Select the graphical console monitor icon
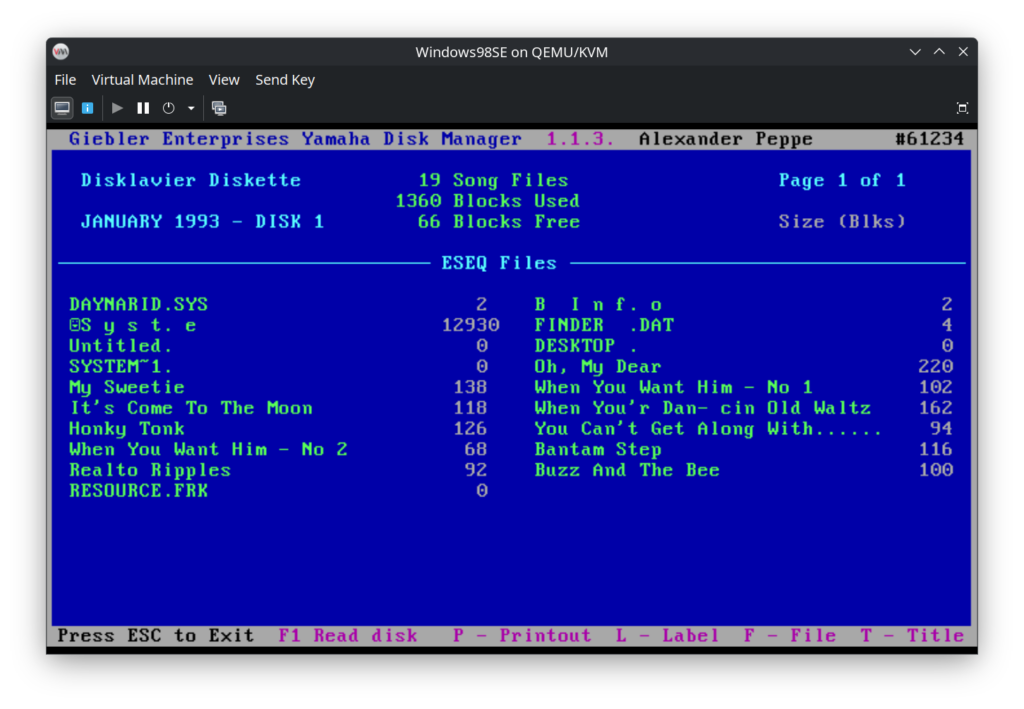1024x709 pixels. 61,107
